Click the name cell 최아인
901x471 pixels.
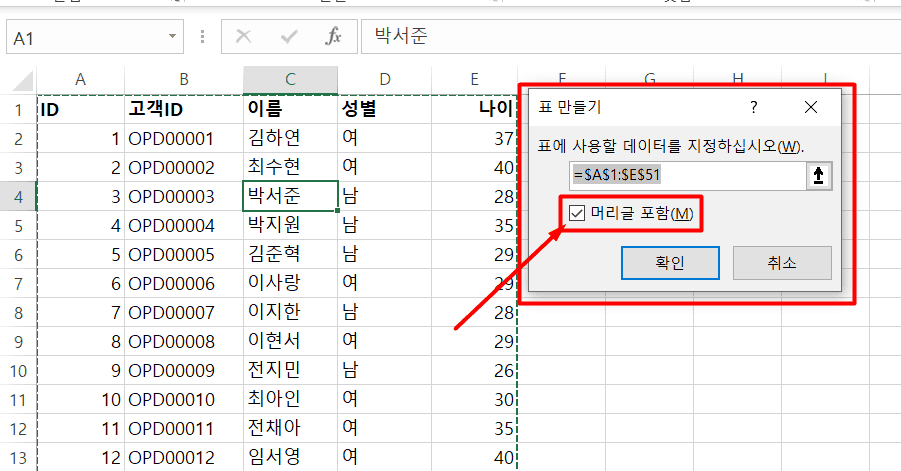pos(290,399)
